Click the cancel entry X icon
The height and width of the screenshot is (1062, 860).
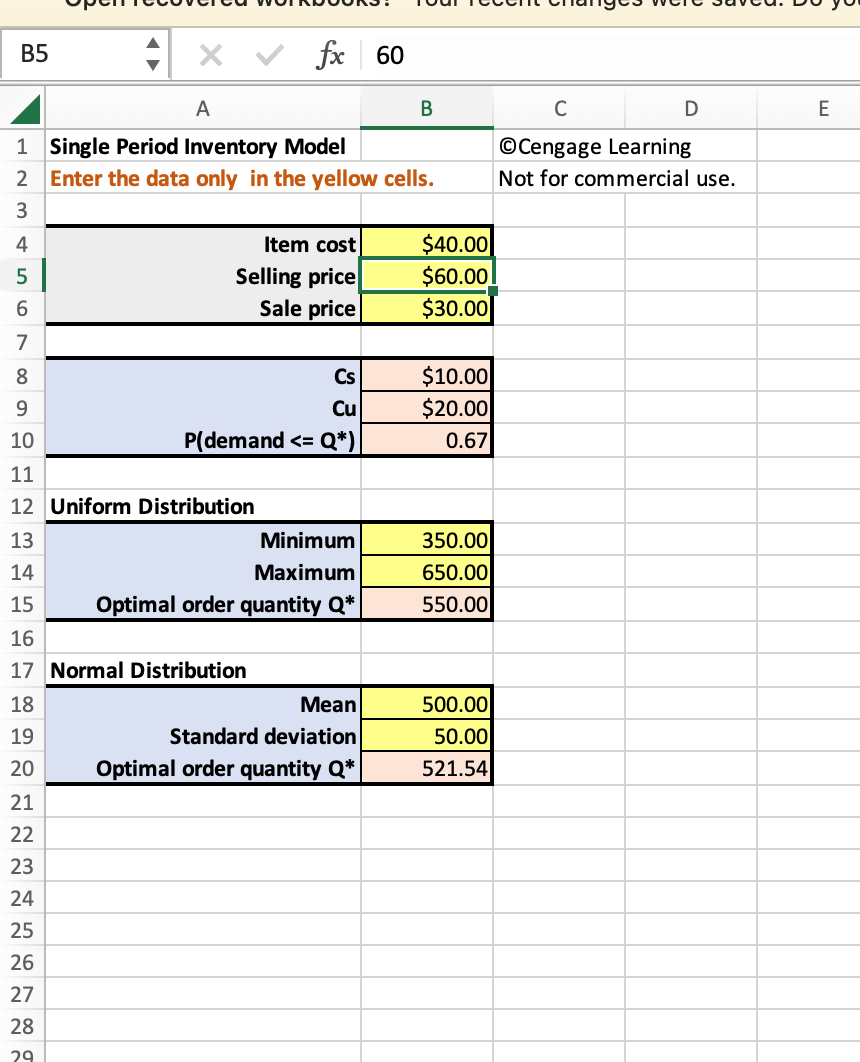tap(211, 55)
